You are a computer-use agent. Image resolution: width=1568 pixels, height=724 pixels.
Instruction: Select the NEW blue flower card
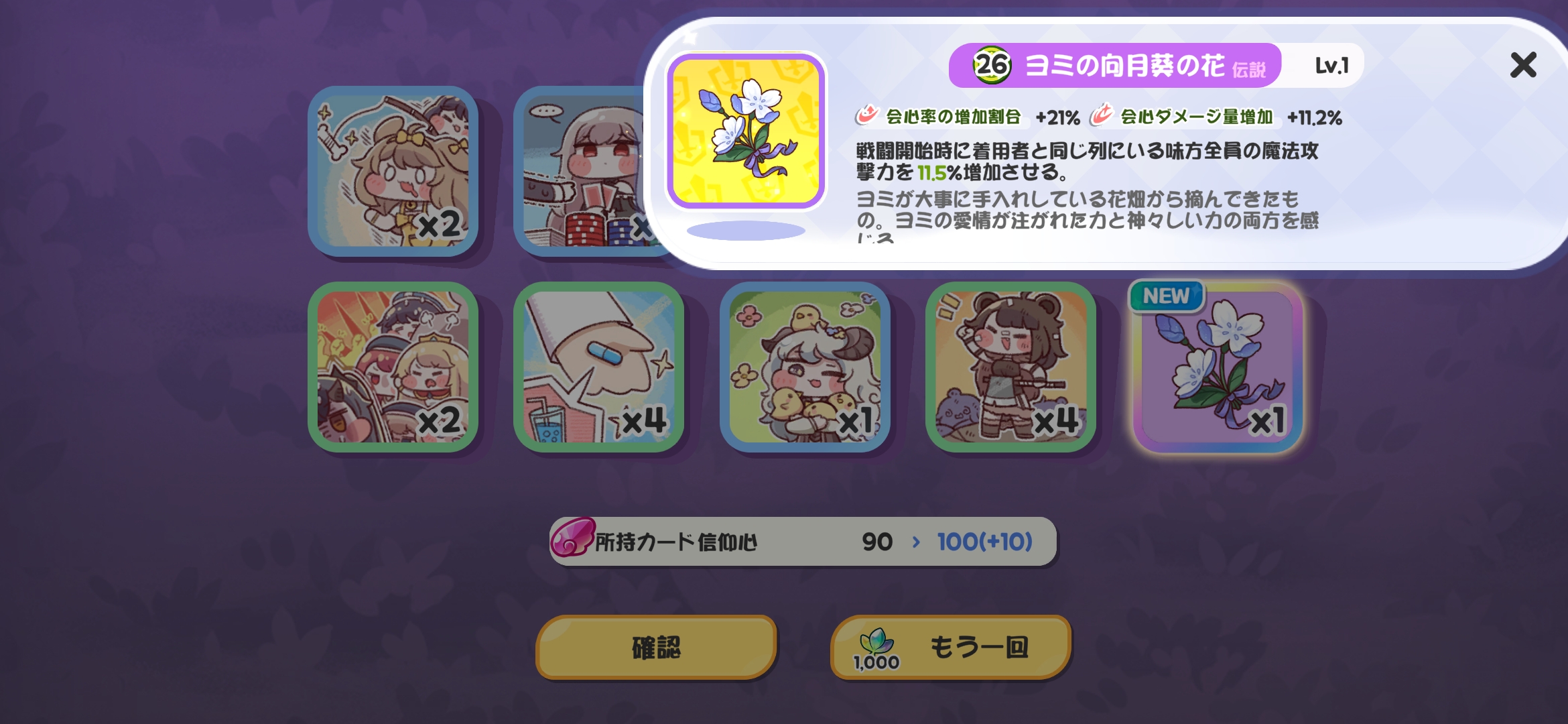tap(1218, 367)
